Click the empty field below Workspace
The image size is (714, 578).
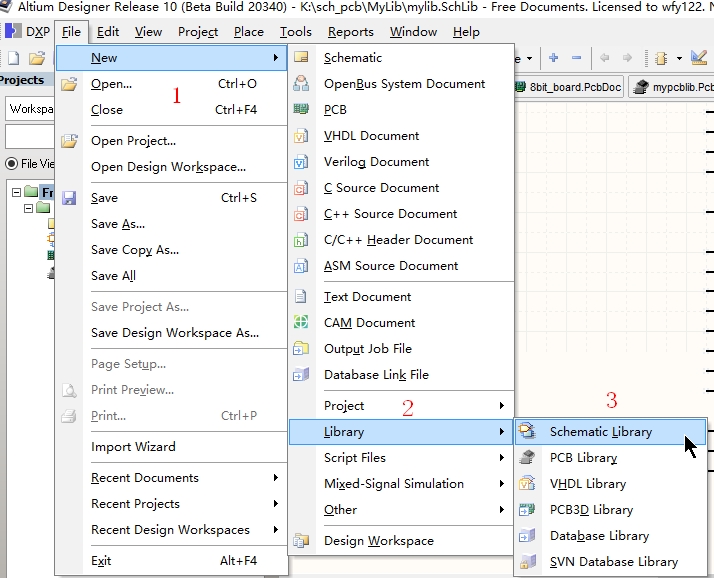click(x=30, y=136)
